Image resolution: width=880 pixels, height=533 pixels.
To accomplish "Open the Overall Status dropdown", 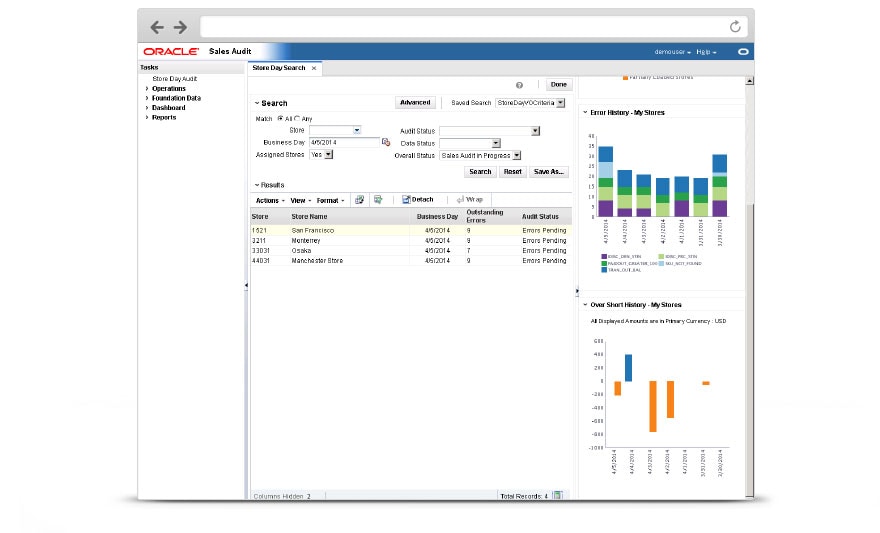I will 517,155.
